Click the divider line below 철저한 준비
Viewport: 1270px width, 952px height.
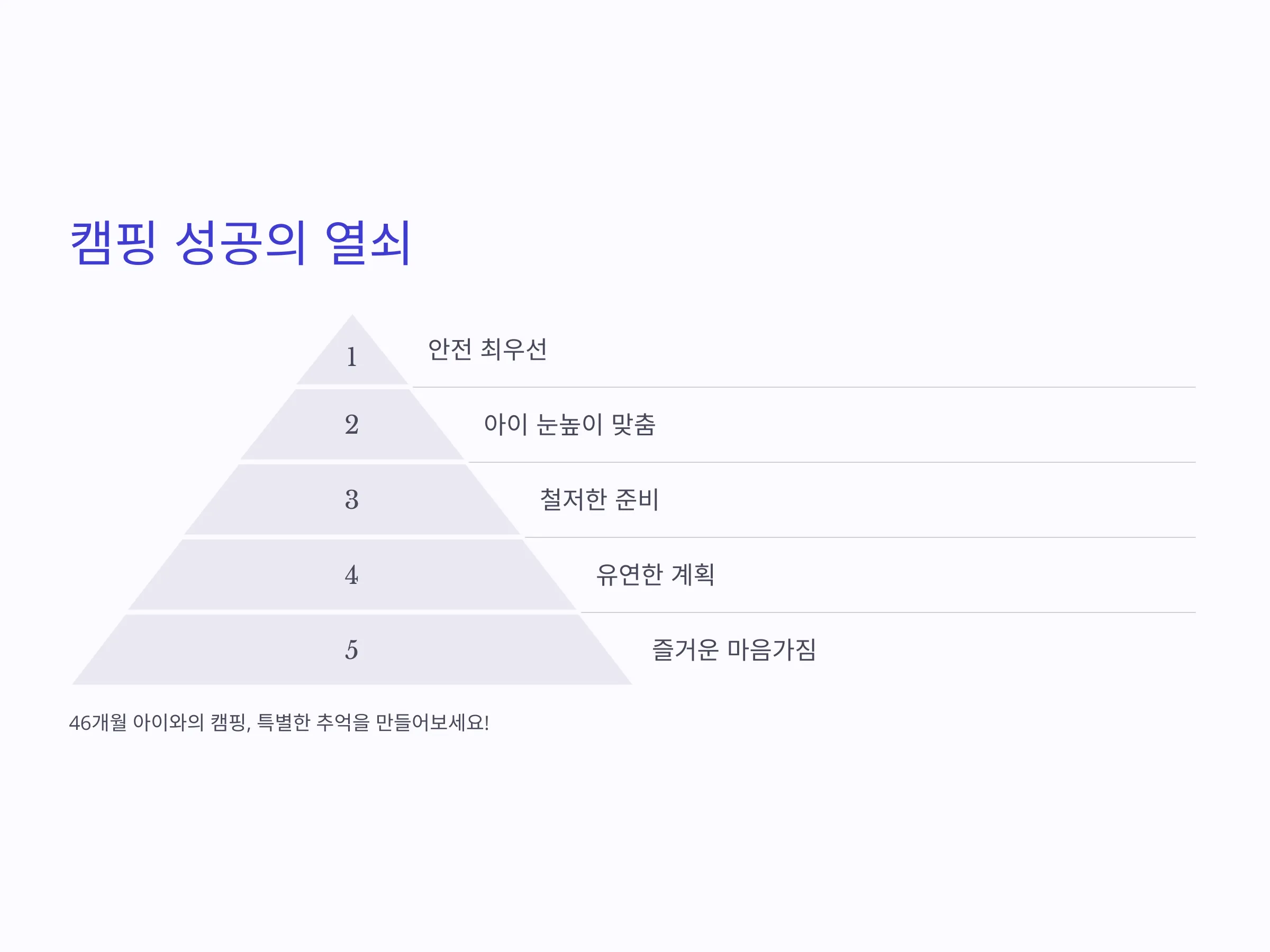860,537
